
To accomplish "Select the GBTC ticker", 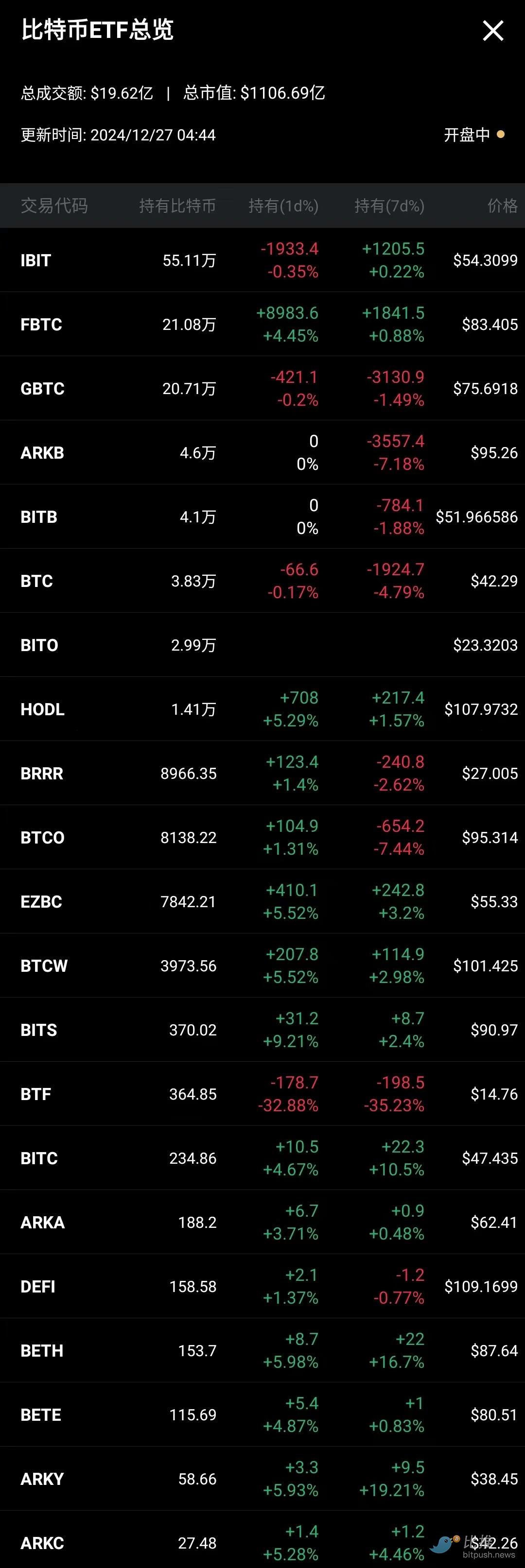I will [x=43, y=389].
